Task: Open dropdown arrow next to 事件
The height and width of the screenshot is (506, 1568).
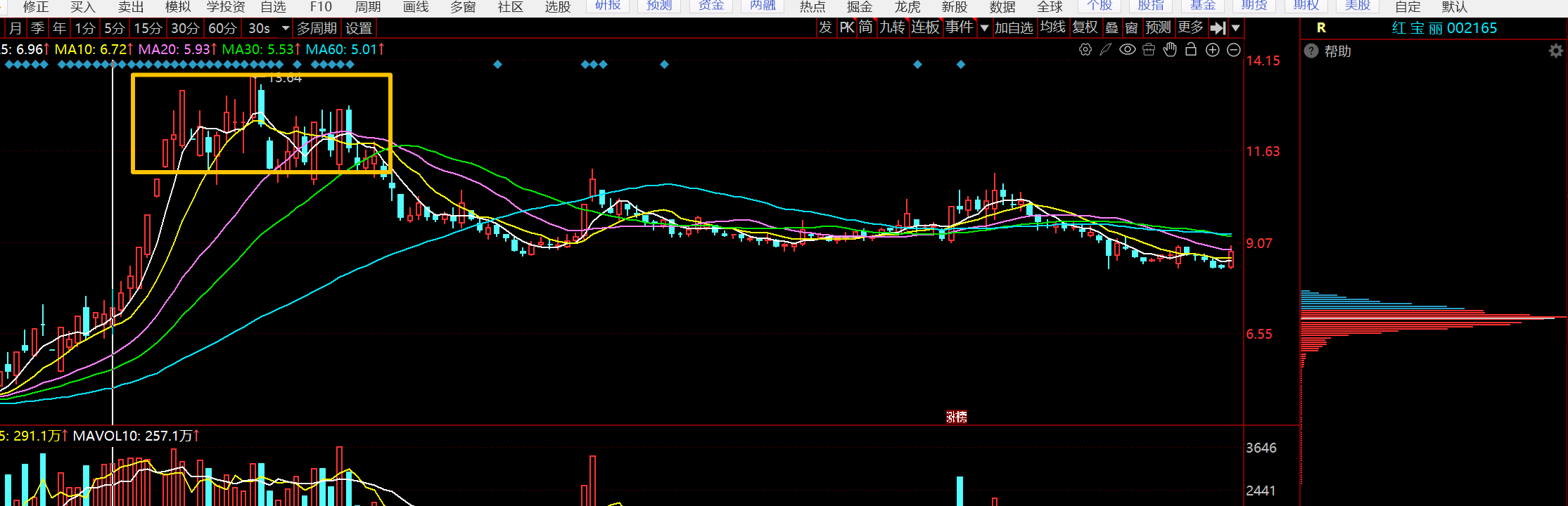Action: click(984, 28)
